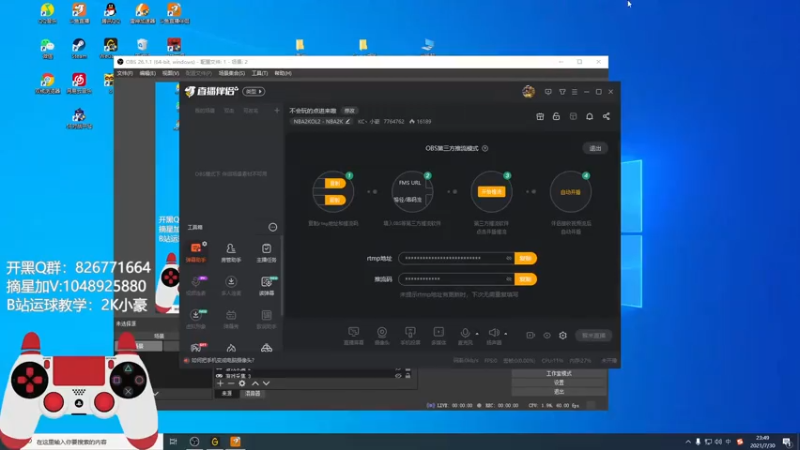Viewport: 800px width, 450px height.
Task: Reveal the rtmp address with its eye icon
Action: [509, 258]
